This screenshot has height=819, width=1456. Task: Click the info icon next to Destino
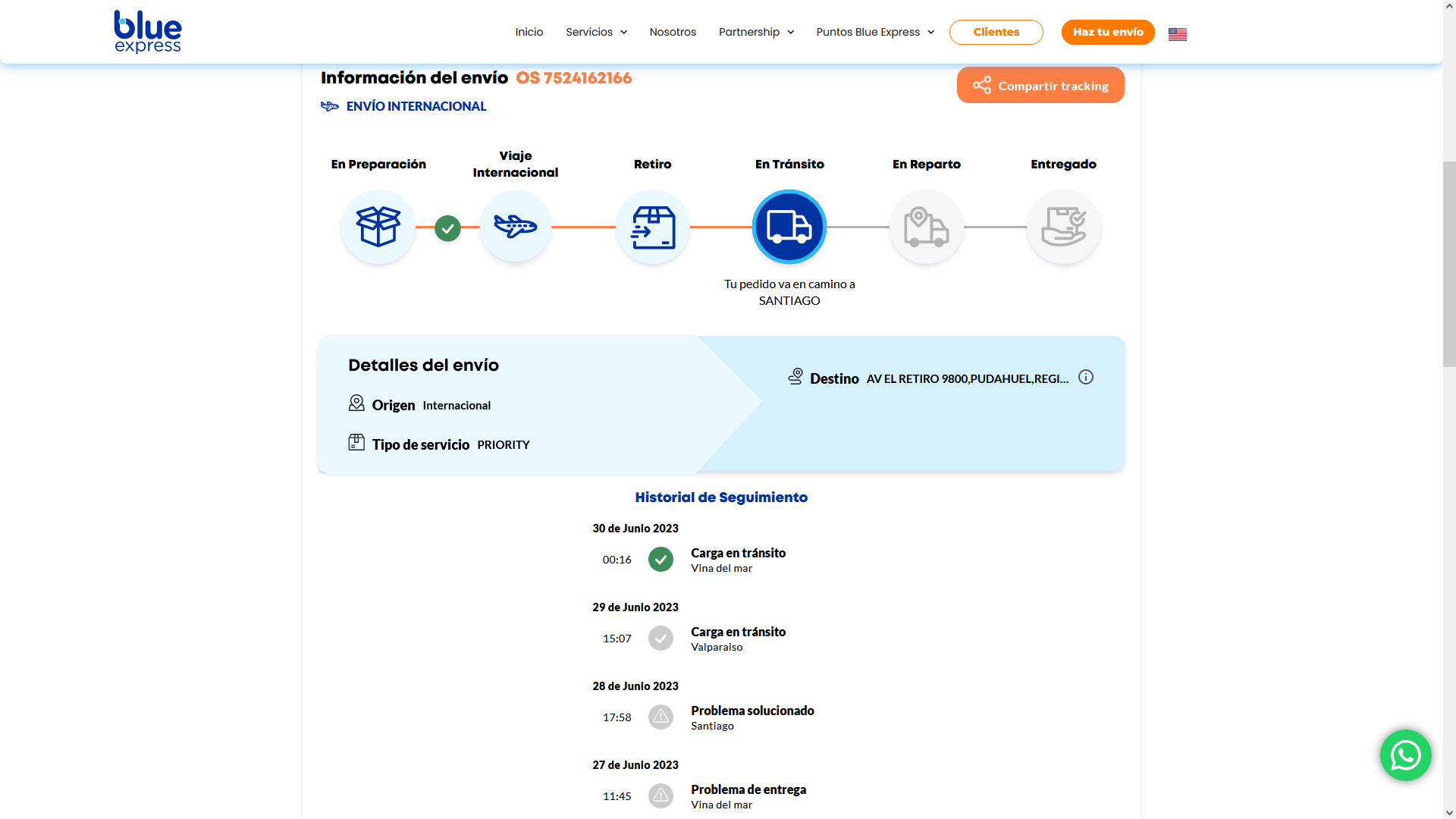[1086, 377]
